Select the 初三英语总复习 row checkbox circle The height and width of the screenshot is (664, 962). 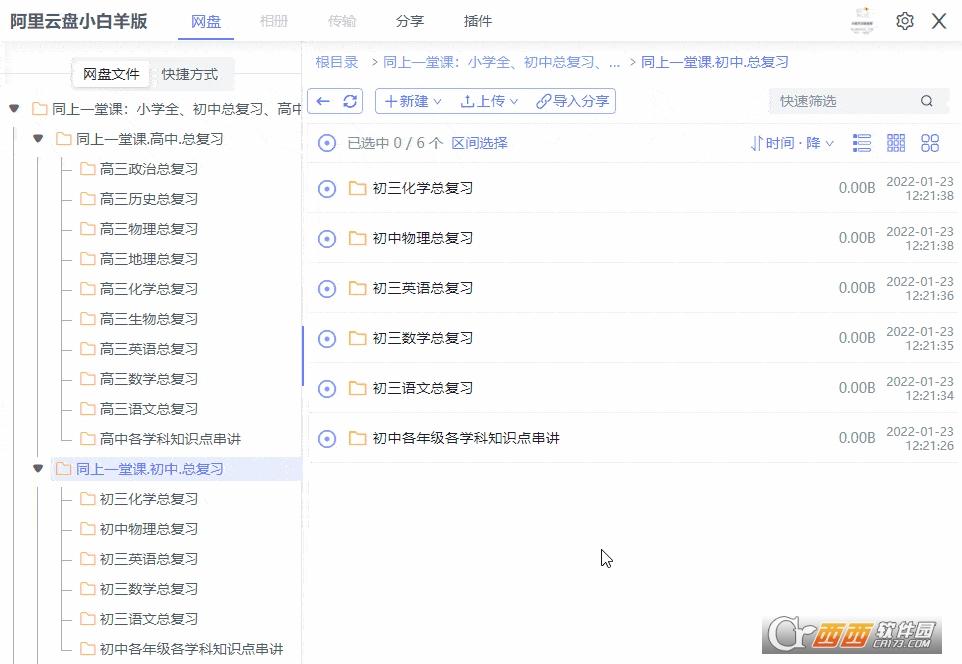coord(326,288)
